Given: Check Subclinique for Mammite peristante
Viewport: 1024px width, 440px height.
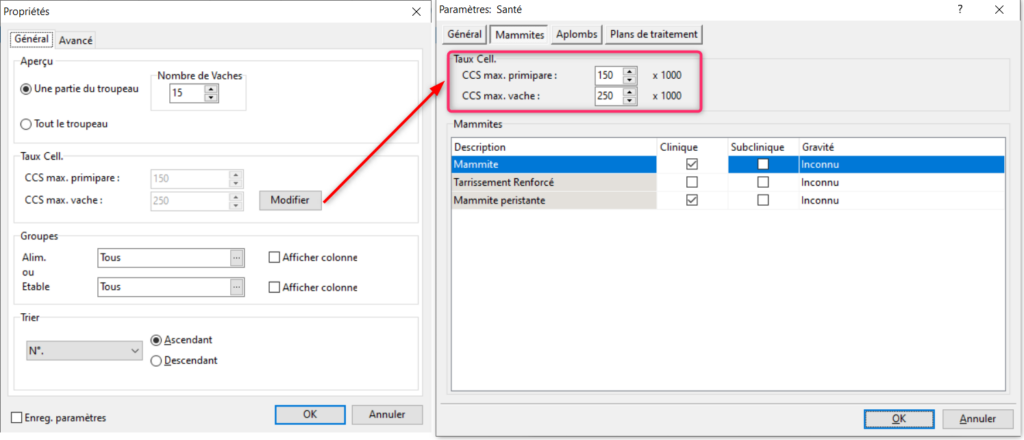Looking at the screenshot, I should (x=763, y=200).
